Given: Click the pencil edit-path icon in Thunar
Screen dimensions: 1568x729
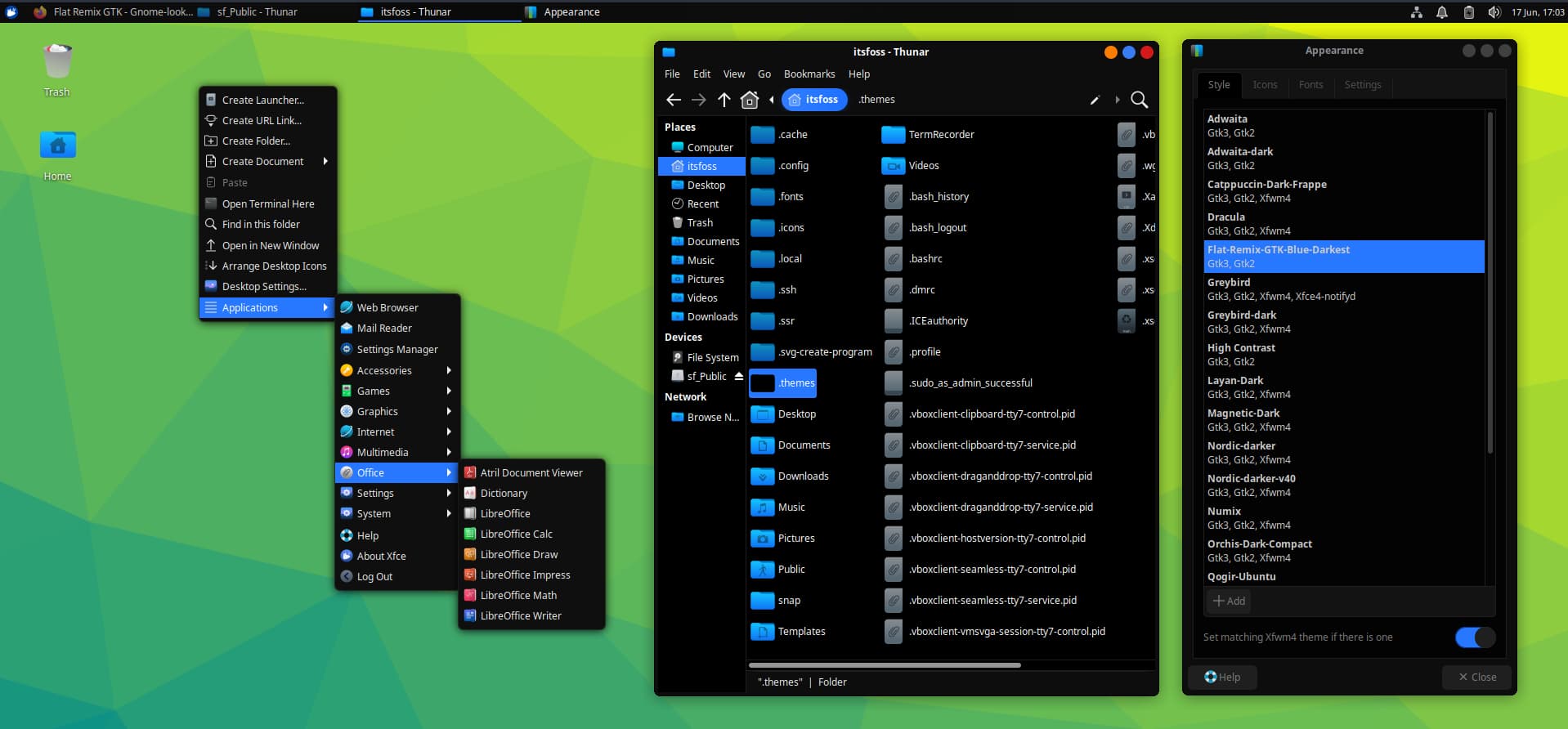Looking at the screenshot, I should point(1095,101).
